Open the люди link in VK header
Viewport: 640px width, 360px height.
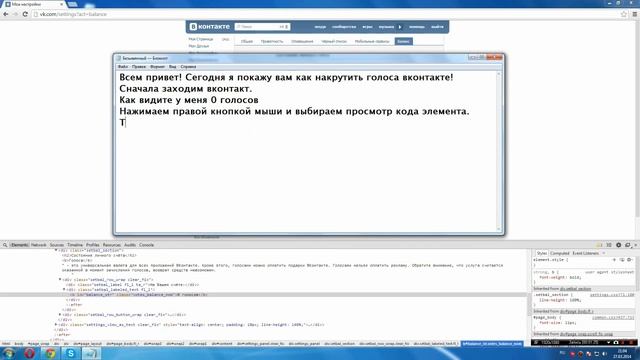coord(320,27)
